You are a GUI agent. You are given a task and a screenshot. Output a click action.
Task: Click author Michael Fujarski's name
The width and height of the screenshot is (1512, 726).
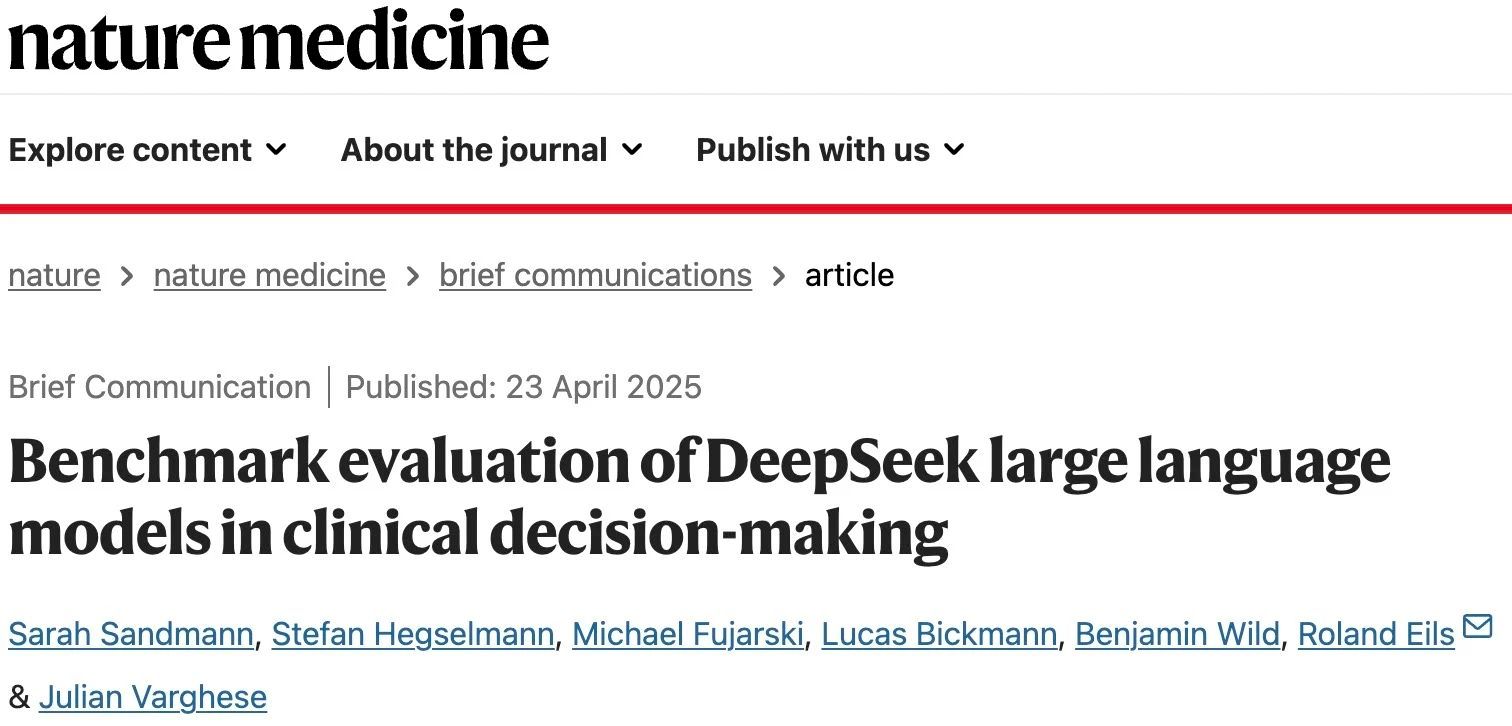688,634
